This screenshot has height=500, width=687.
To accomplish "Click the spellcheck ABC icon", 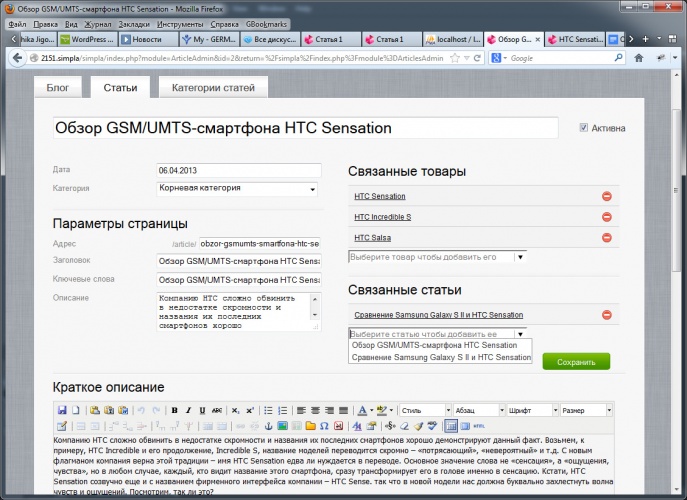I will point(432,426).
